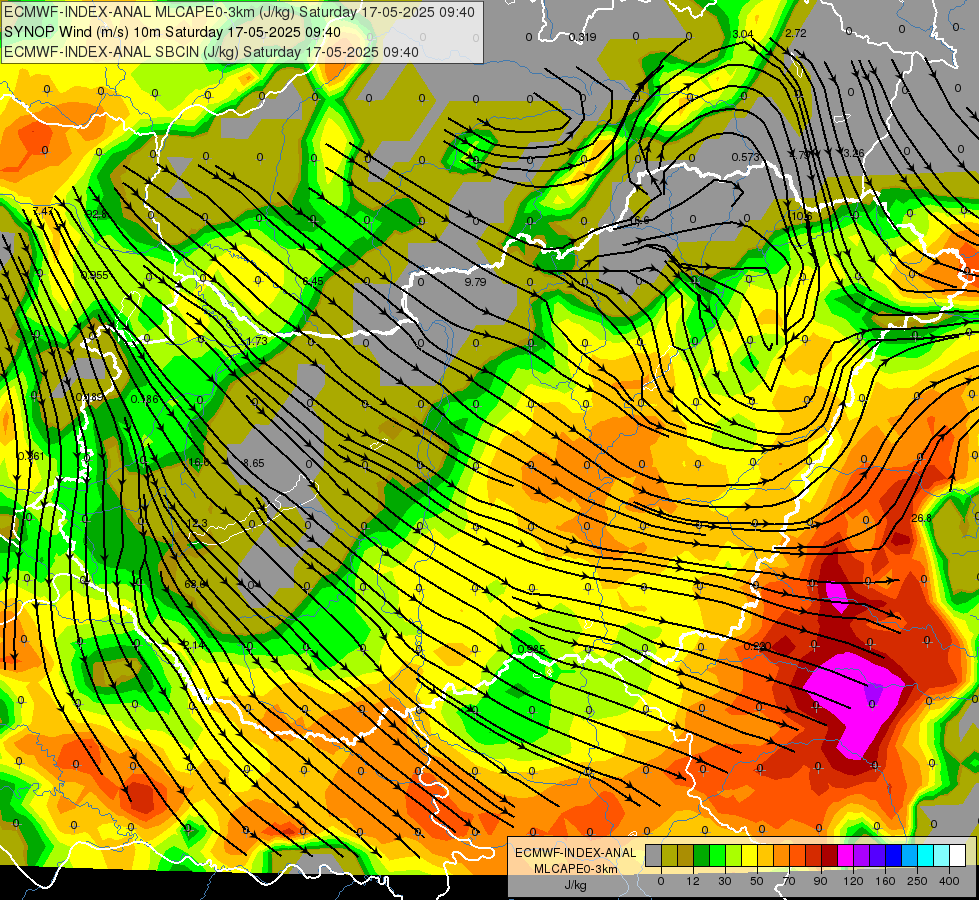Click the 7.47 value on the map

[43, 212]
